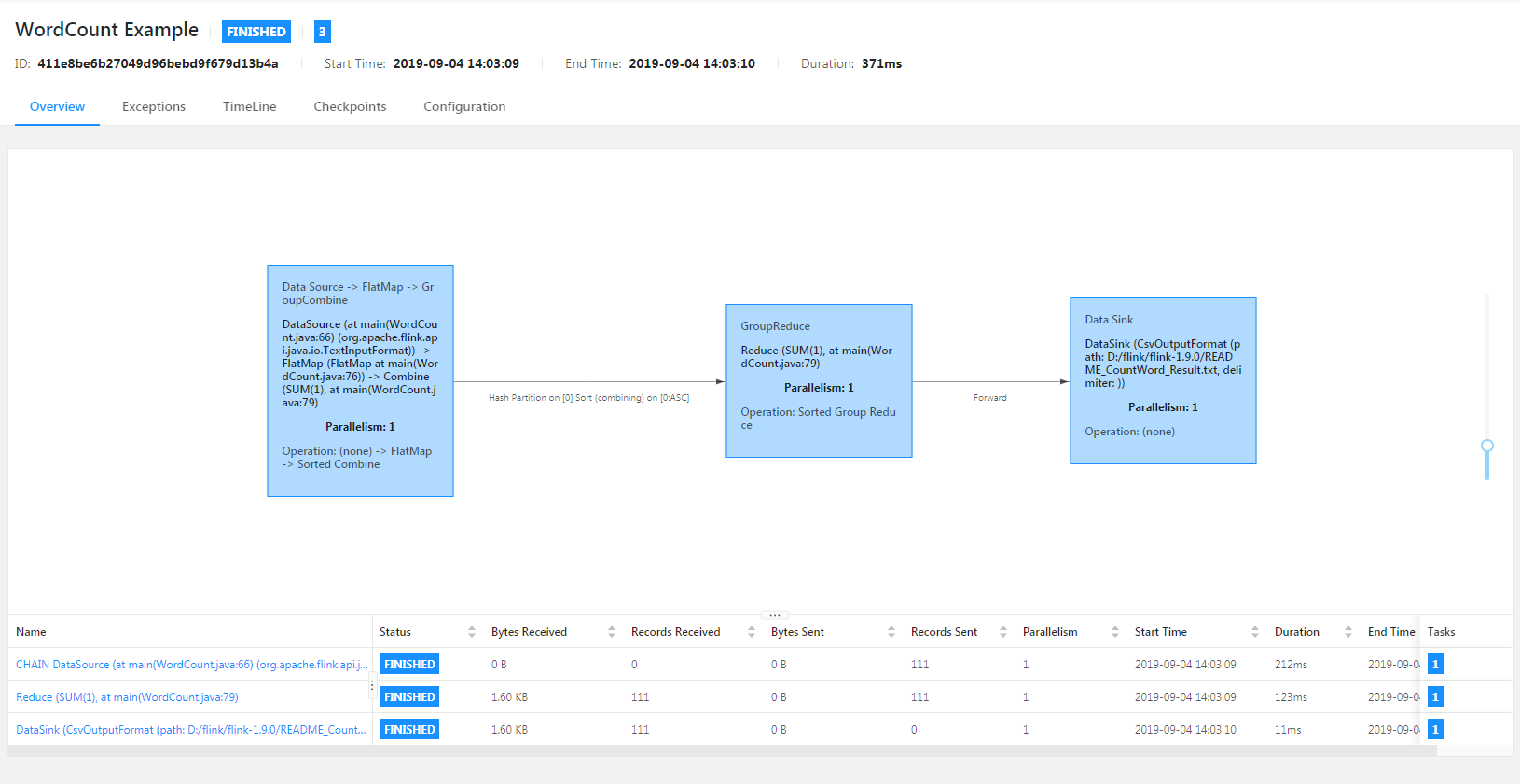
Task: Open CHAIN DataSource vertex link
Action: tap(191, 665)
